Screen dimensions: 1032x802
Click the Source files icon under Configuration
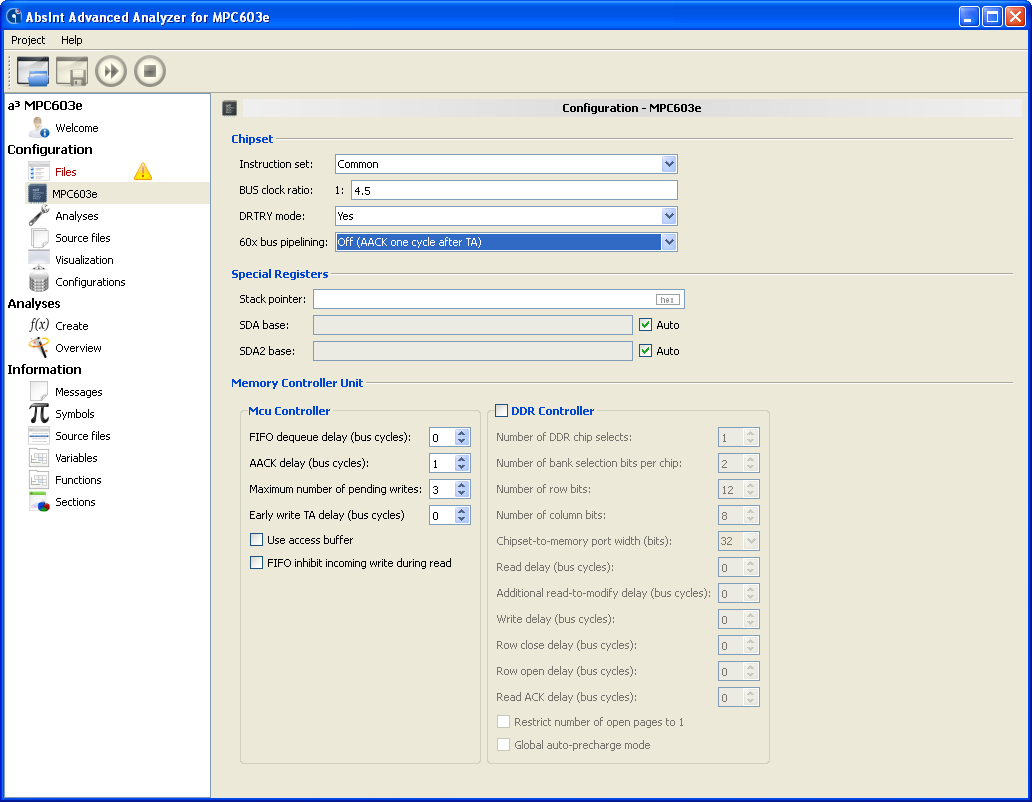coord(39,238)
